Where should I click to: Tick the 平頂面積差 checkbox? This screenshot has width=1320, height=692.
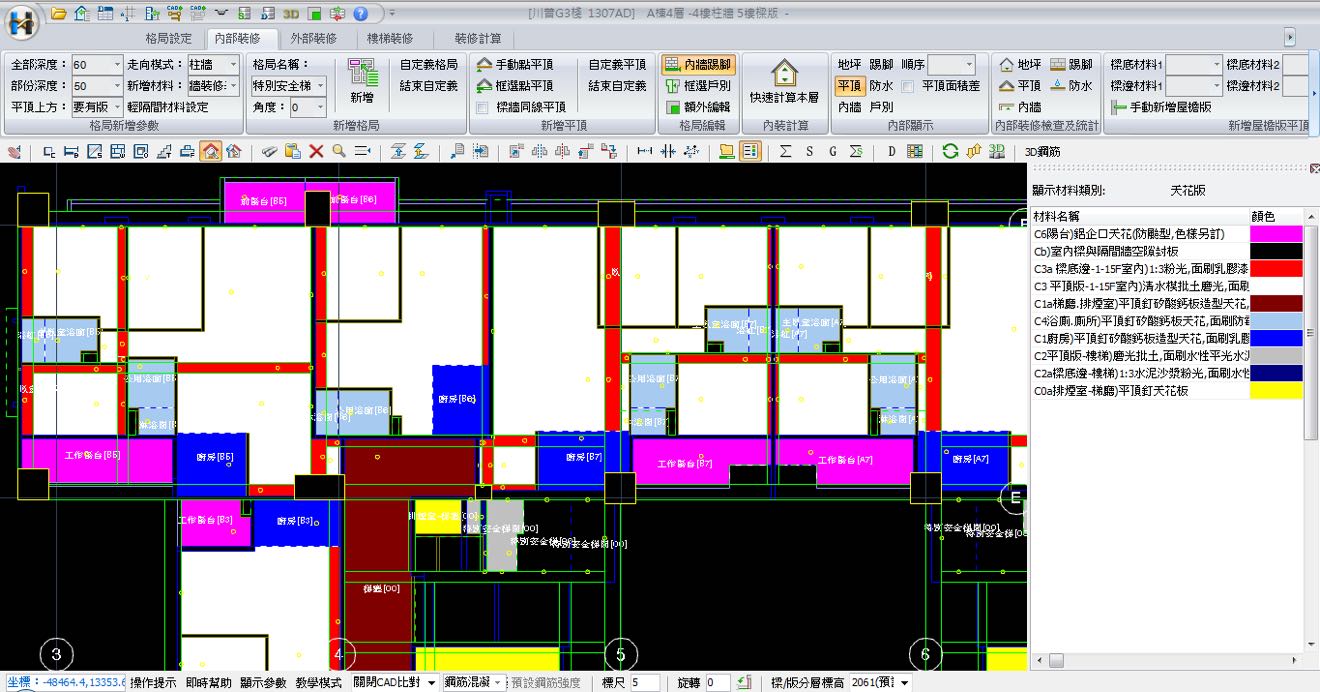point(908,86)
